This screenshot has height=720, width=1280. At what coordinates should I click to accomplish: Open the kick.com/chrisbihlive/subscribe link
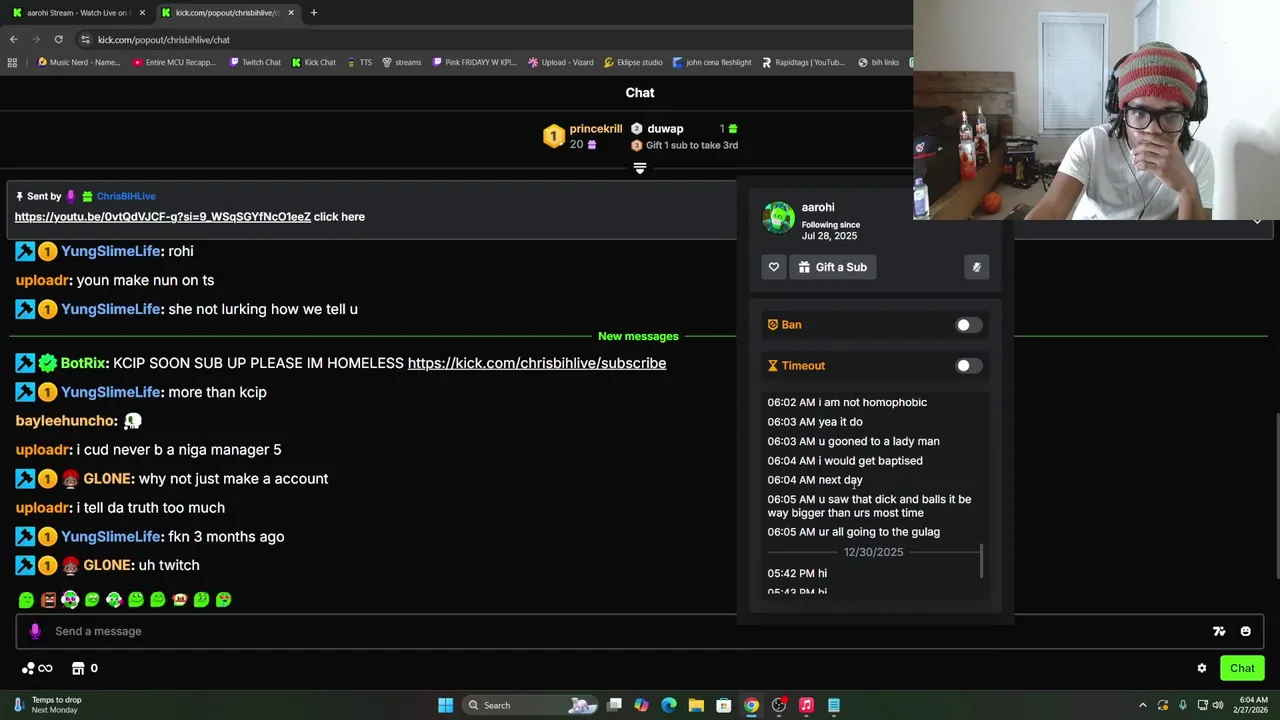[537, 363]
